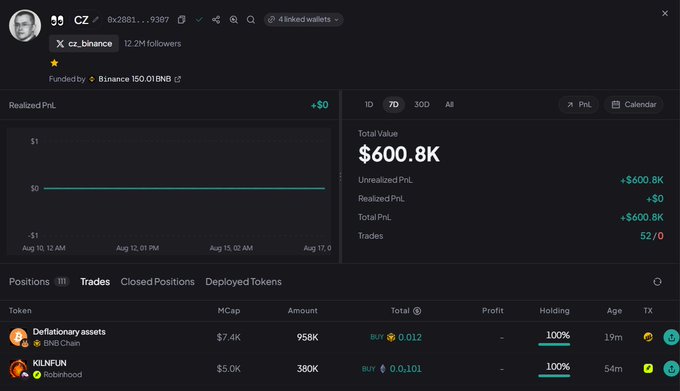Sort by the MCap column header
Image resolution: width=680 pixels, height=391 pixels.
coord(229,311)
